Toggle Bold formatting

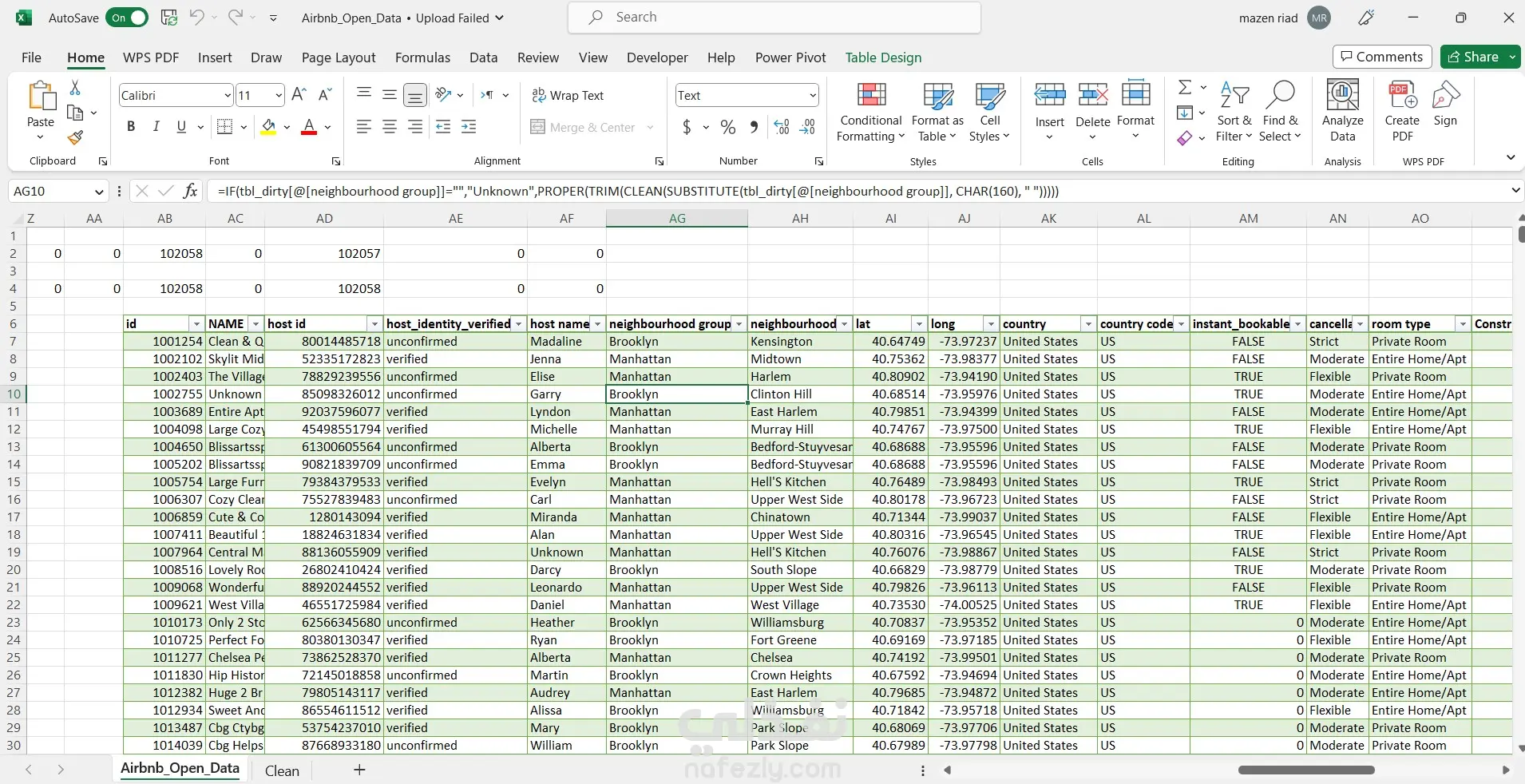[131, 126]
